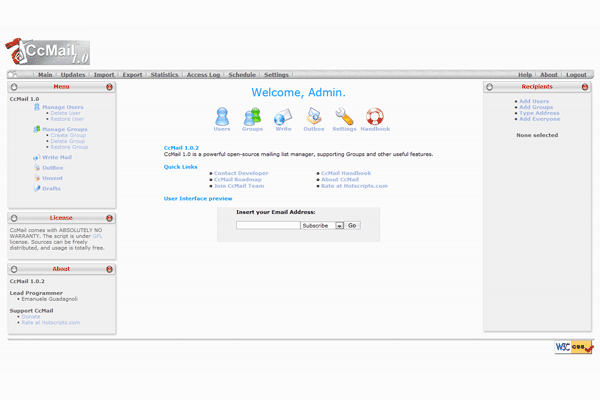Open the Statistics menu item

pyautogui.click(x=164, y=75)
